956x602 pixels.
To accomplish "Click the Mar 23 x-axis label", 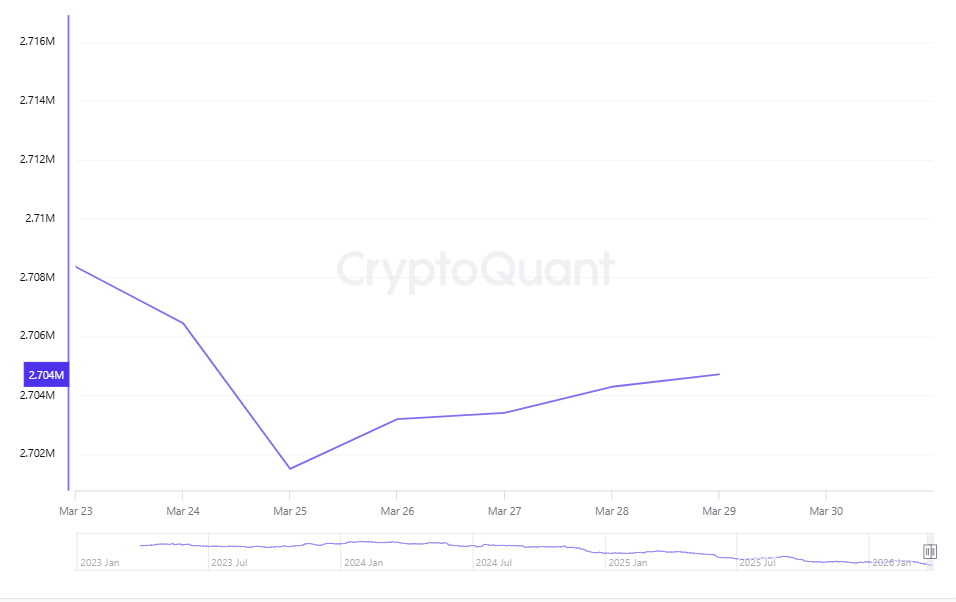I will point(75,511).
